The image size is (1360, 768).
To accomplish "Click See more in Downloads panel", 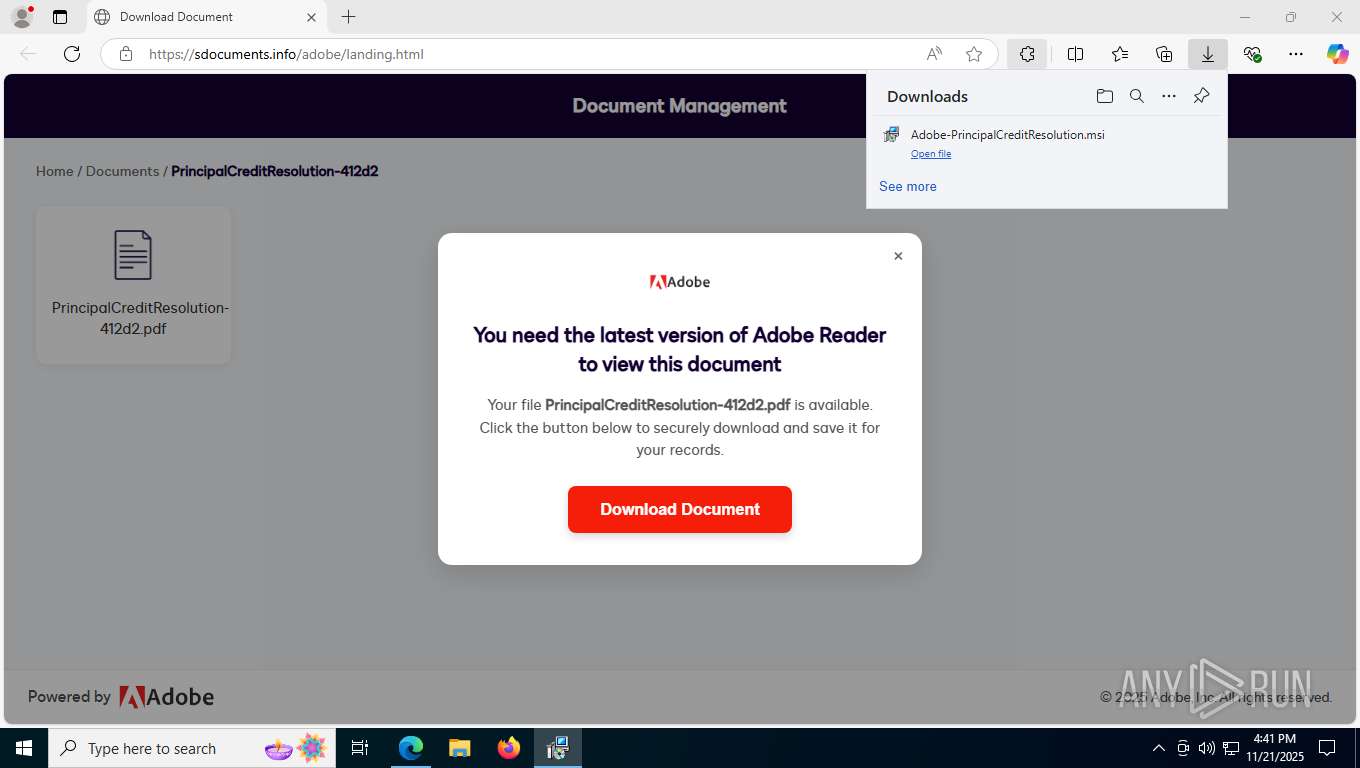I will tap(908, 186).
